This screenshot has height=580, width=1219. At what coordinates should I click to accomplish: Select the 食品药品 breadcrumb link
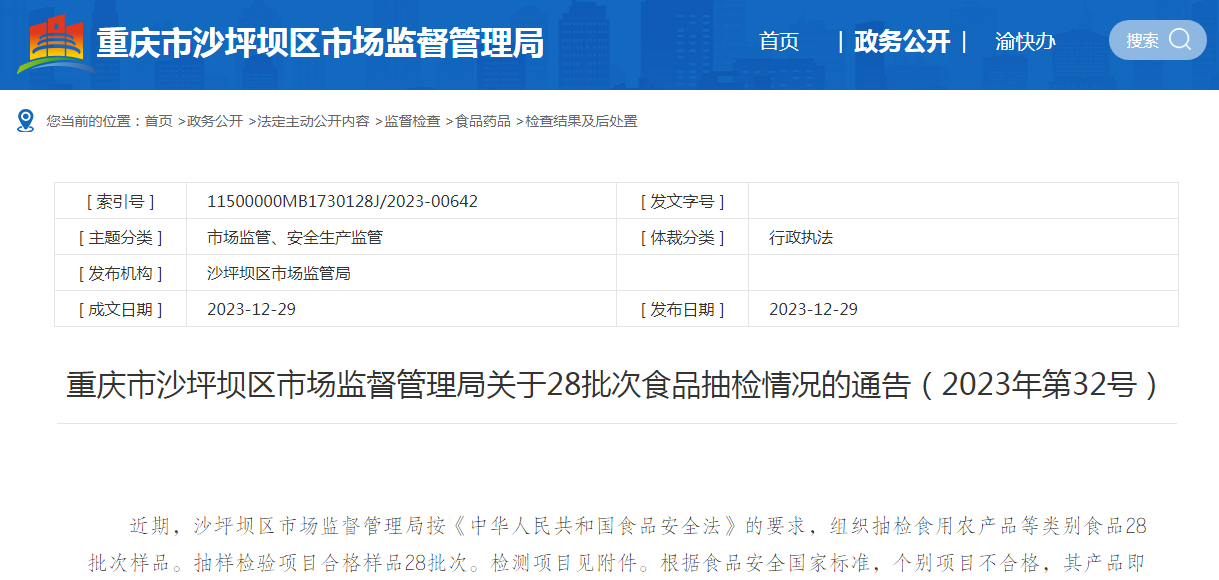point(483,121)
